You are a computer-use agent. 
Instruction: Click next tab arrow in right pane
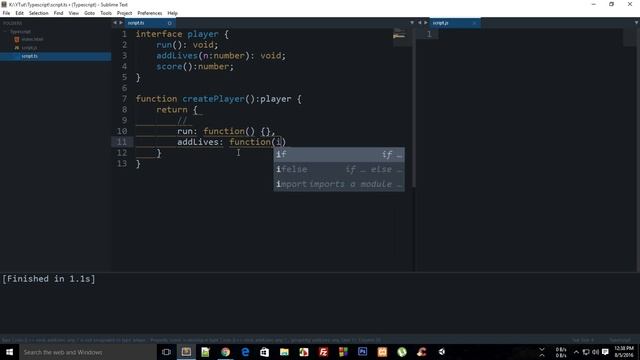click(426, 23)
